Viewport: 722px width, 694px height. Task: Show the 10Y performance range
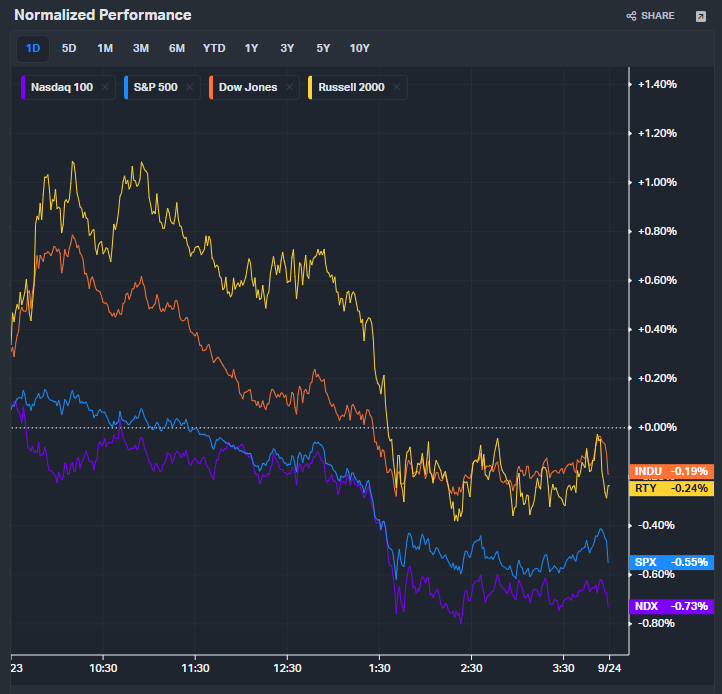coord(359,48)
